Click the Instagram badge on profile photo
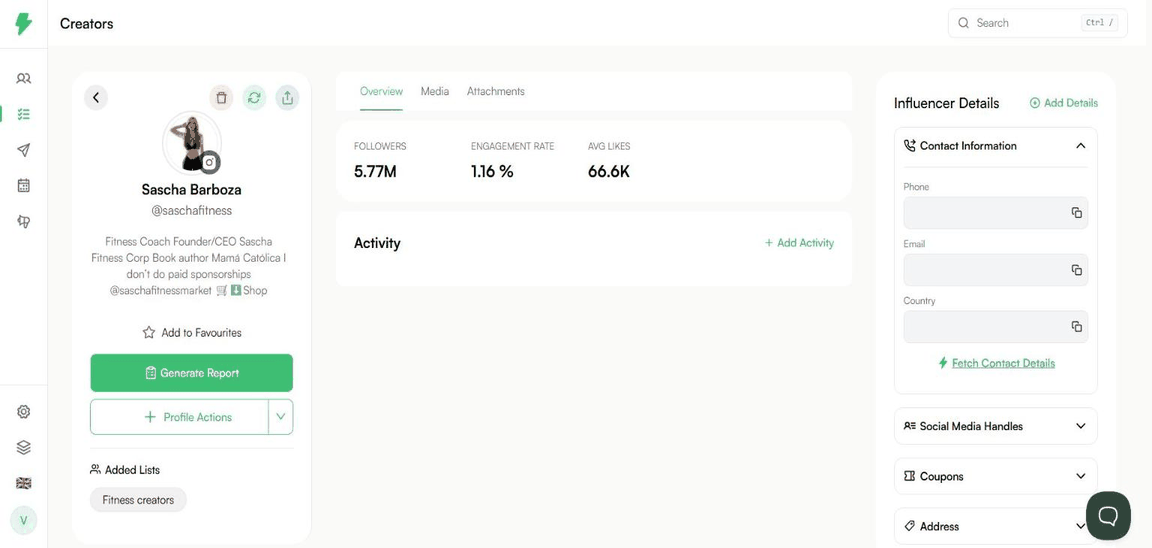Screen dimensions: 1152x548 tap(210, 162)
